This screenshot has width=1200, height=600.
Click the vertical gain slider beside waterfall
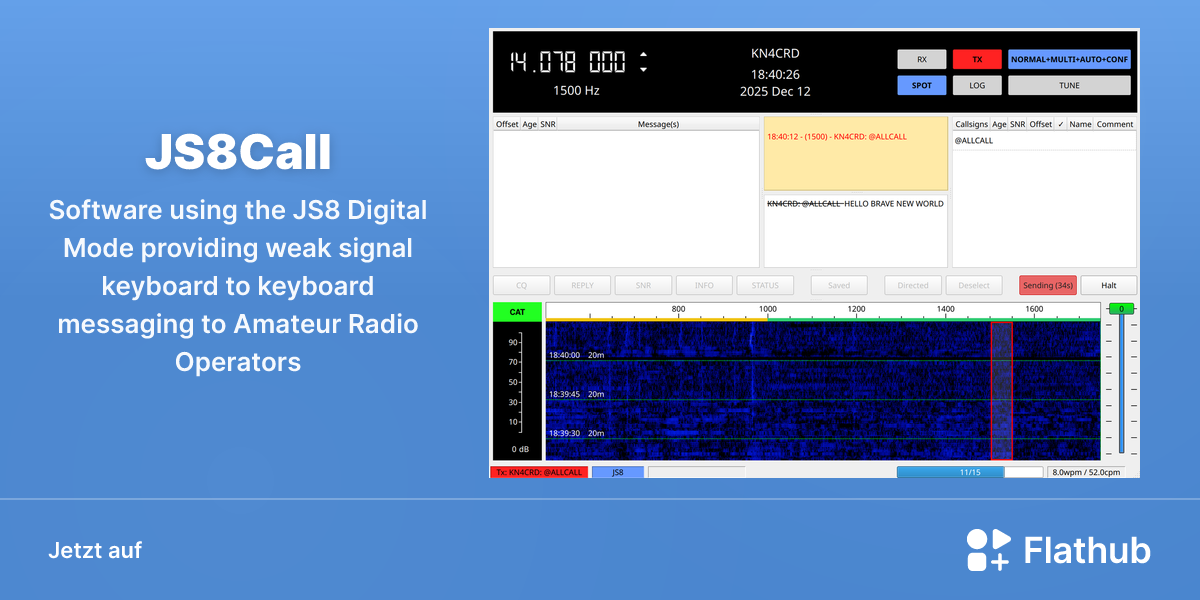(1122, 380)
